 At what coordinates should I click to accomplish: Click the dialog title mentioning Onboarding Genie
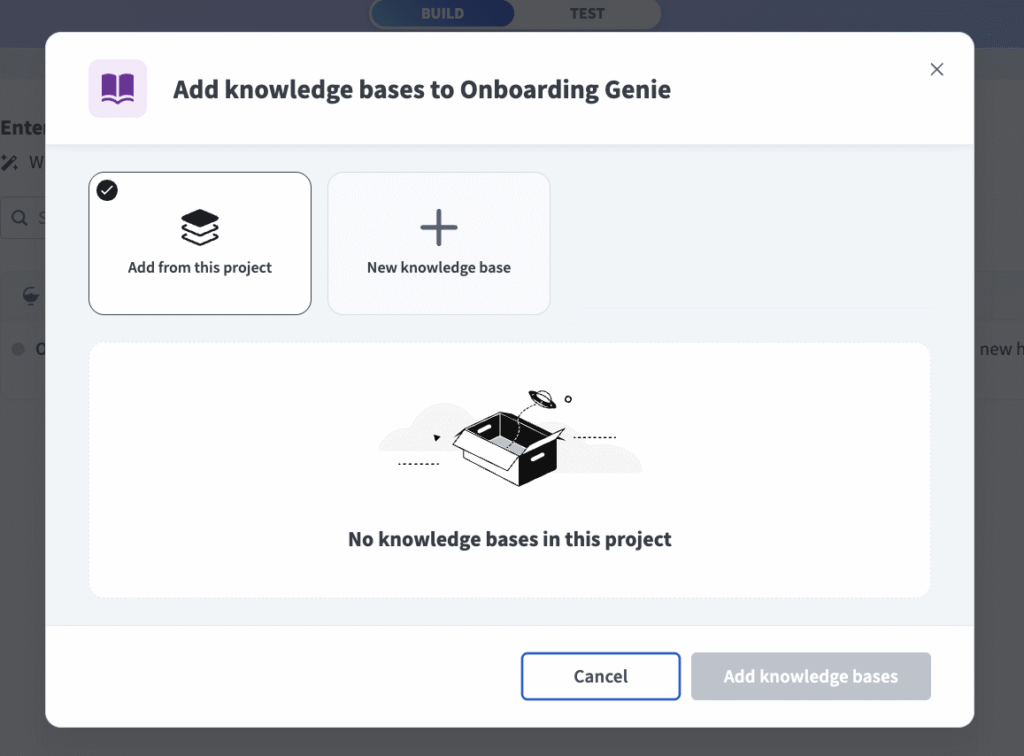click(422, 90)
